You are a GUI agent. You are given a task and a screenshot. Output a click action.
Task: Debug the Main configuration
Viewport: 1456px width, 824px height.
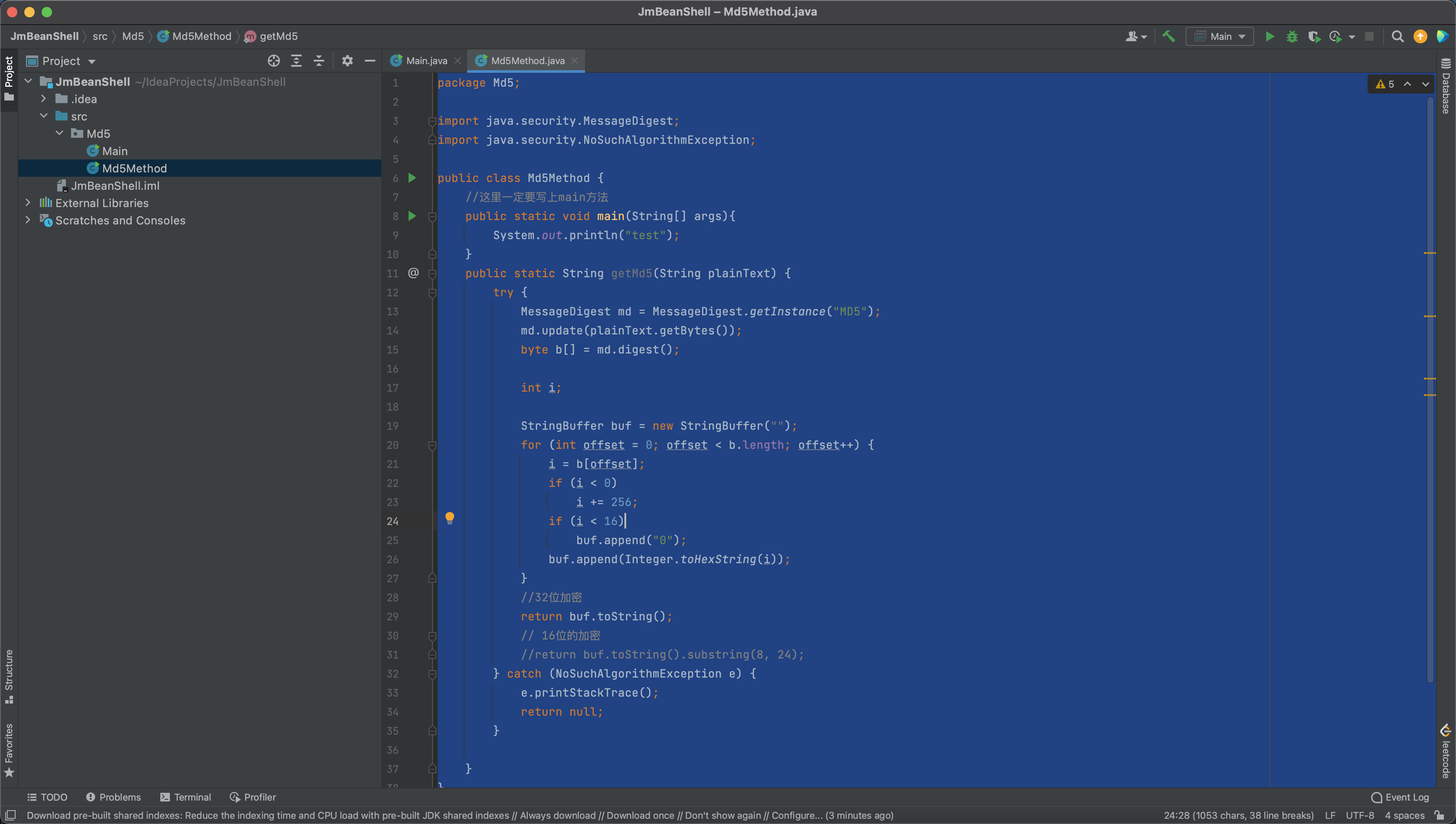pyautogui.click(x=1292, y=36)
